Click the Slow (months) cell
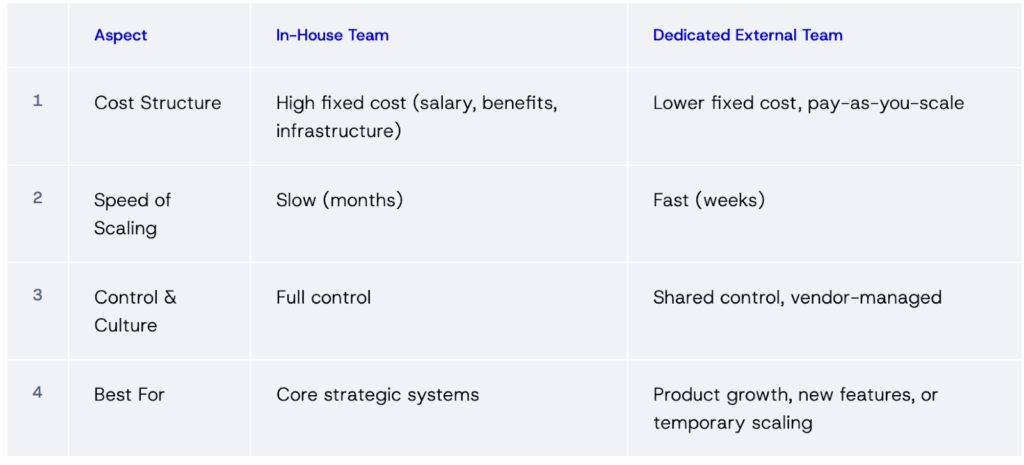Viewport: 1024px width, 465px height. (x=339, y=200)
